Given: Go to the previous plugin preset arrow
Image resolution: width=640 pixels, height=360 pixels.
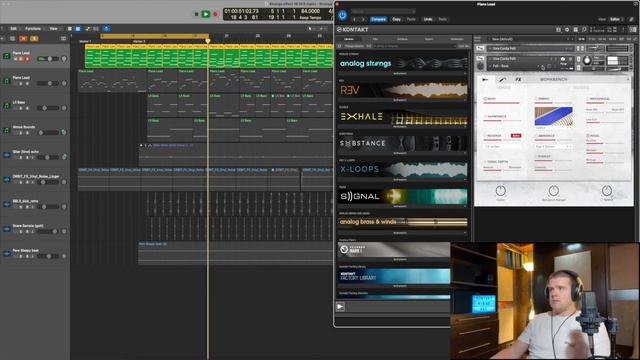Looking at the screenshot, I should point(354,19).
